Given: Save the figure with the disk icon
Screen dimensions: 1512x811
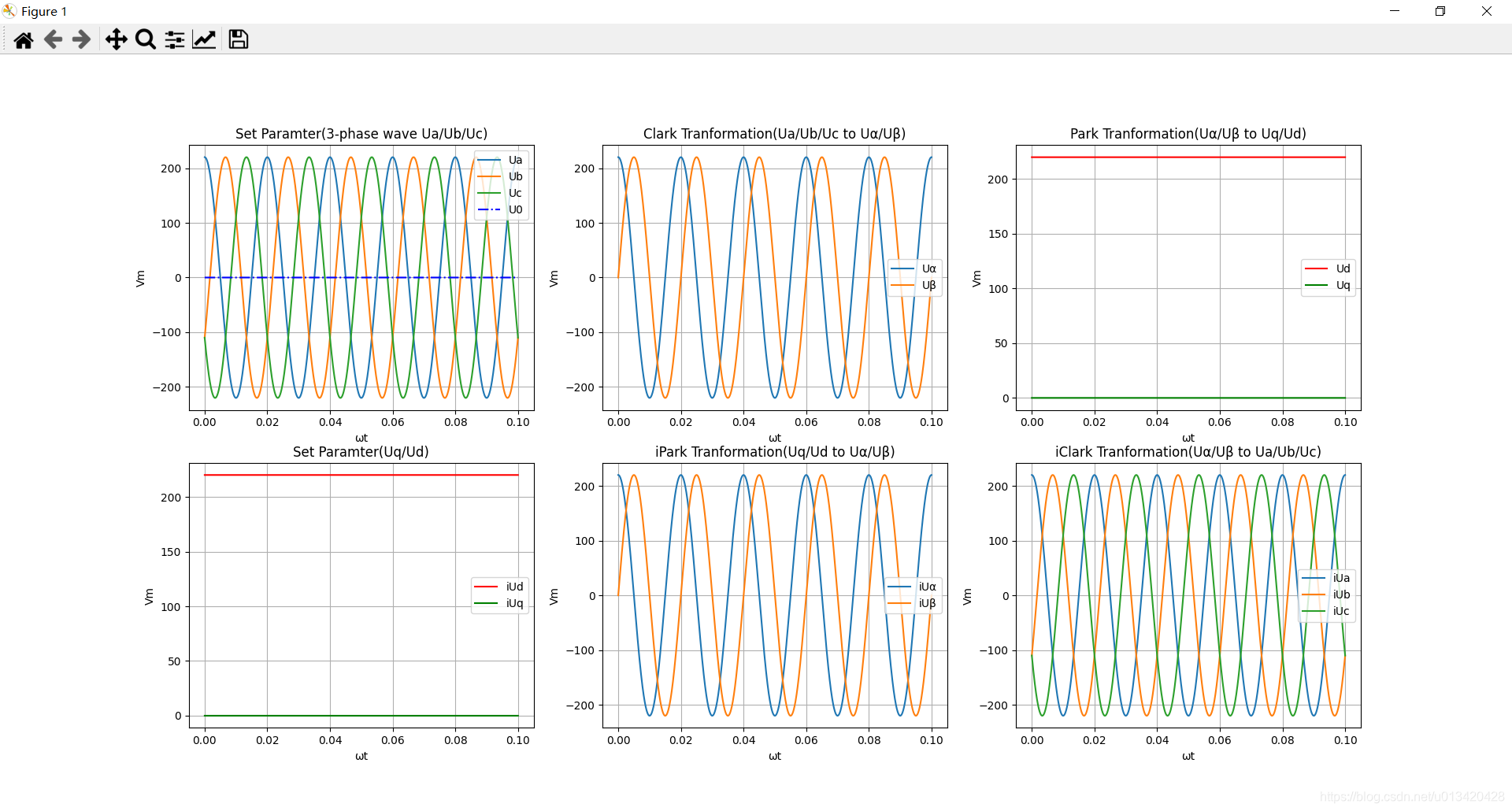Looking at the screenshot, I should pyautogui.click(x=239, y=39).
